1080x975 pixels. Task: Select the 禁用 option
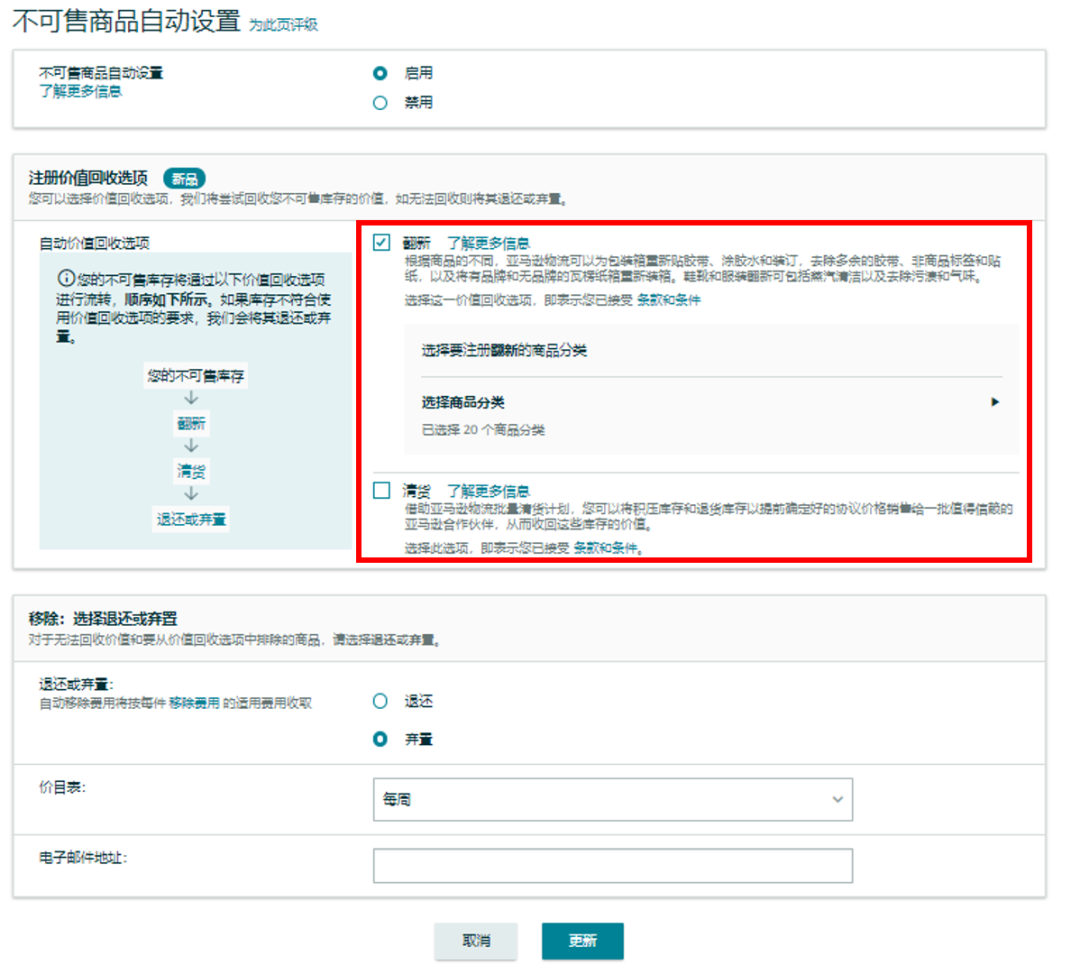point(380,102)
